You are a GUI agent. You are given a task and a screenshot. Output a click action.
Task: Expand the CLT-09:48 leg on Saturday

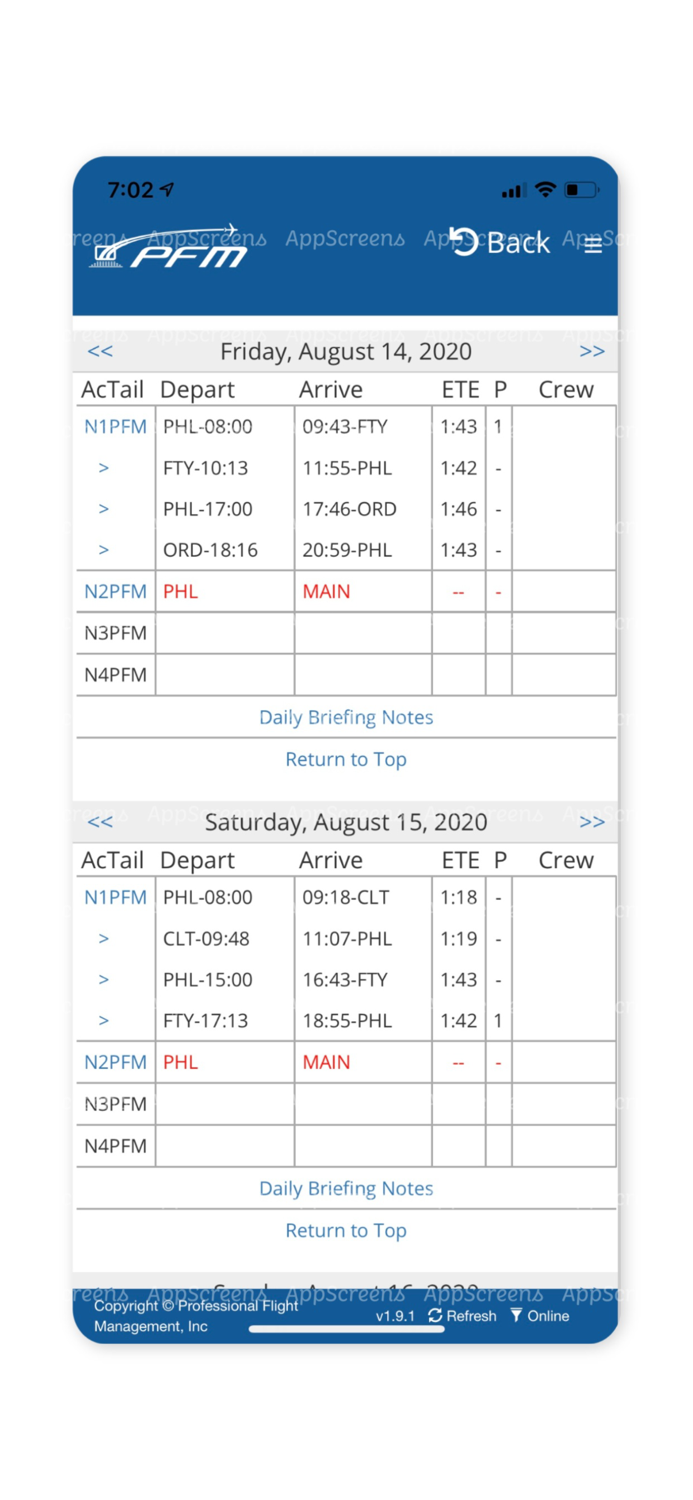[x=103, y=938]
